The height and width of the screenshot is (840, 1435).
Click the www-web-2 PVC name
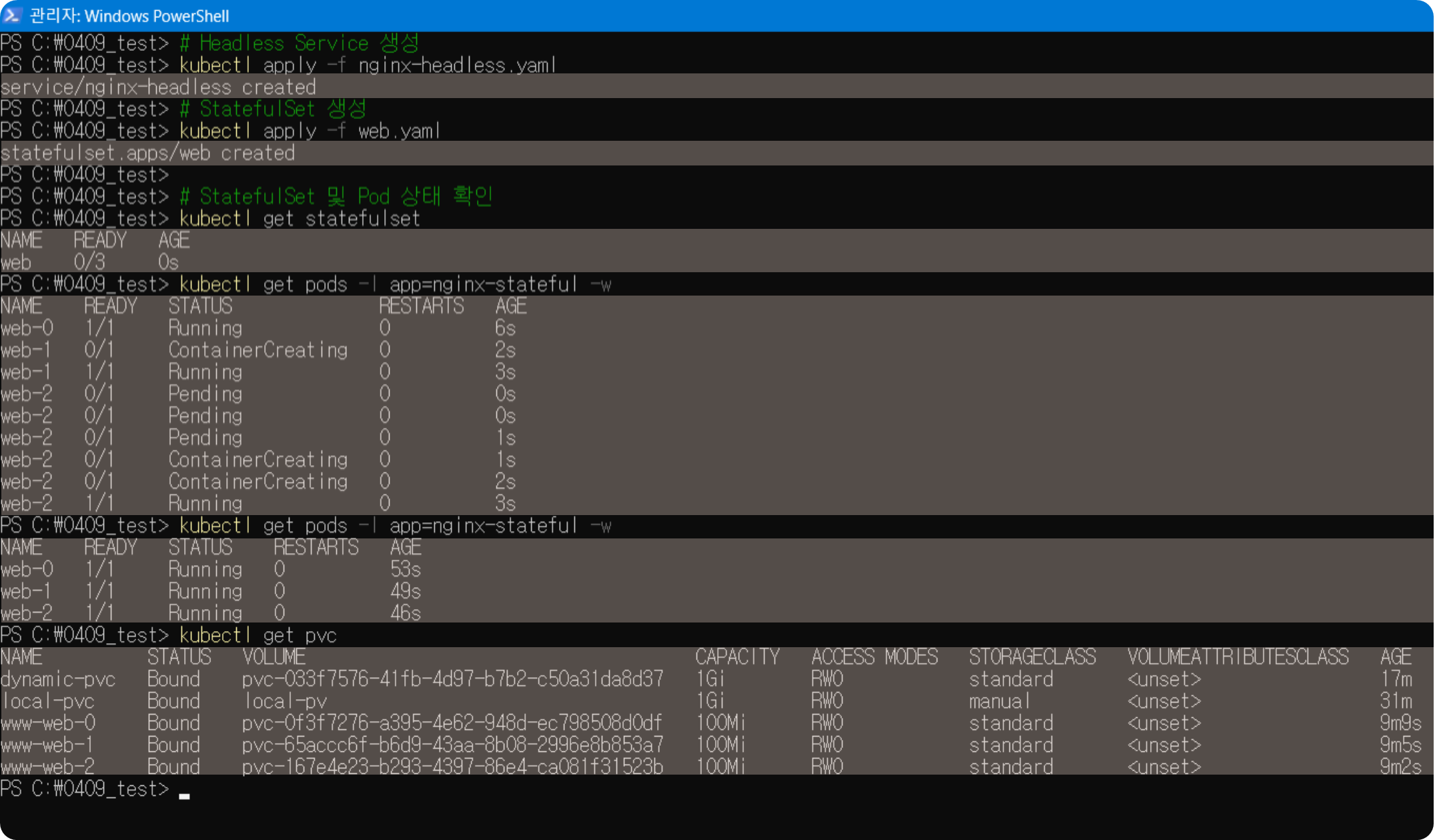click(47, 767)
